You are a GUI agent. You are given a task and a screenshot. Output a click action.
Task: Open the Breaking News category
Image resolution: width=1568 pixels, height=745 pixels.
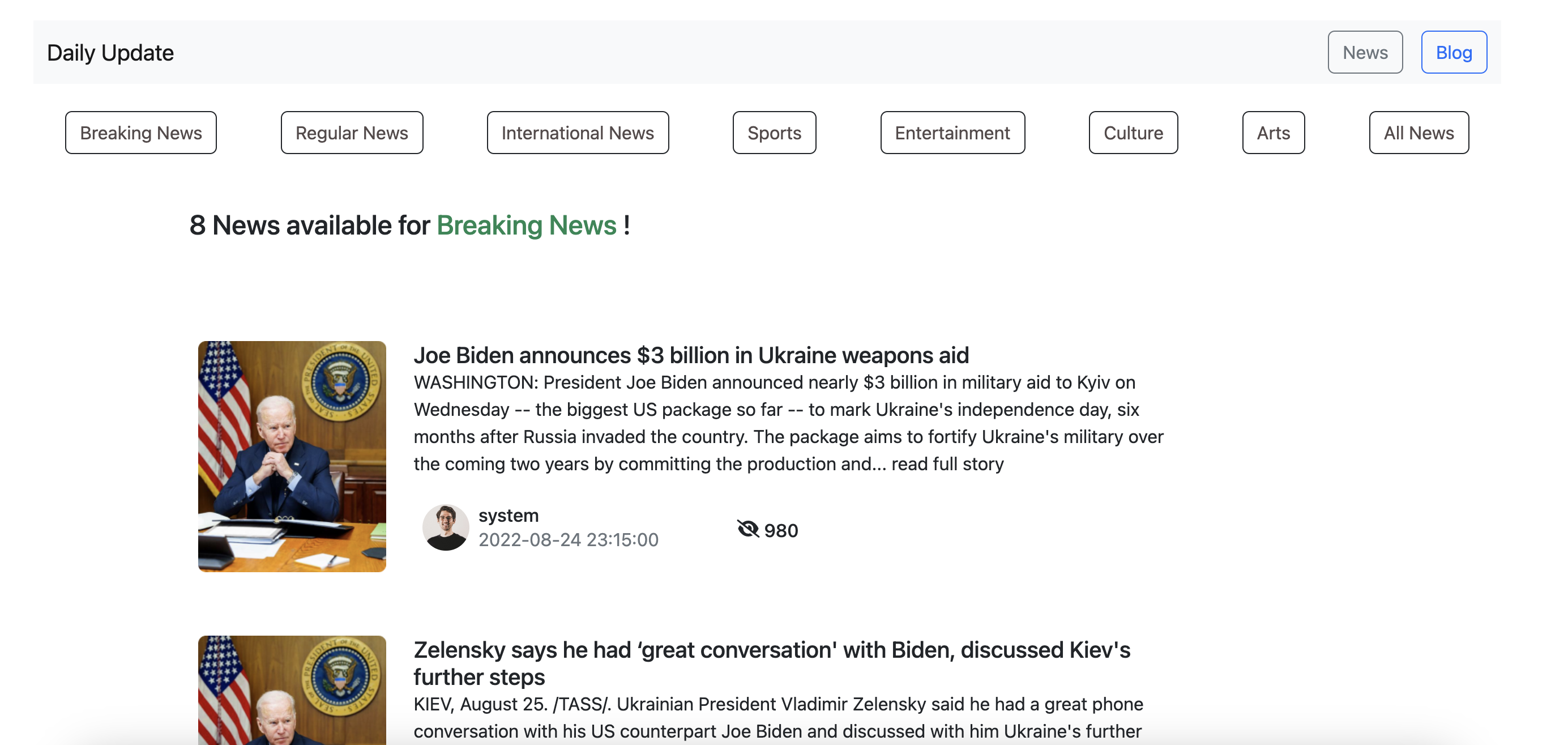pyautogui.click(x=140, y=133)
